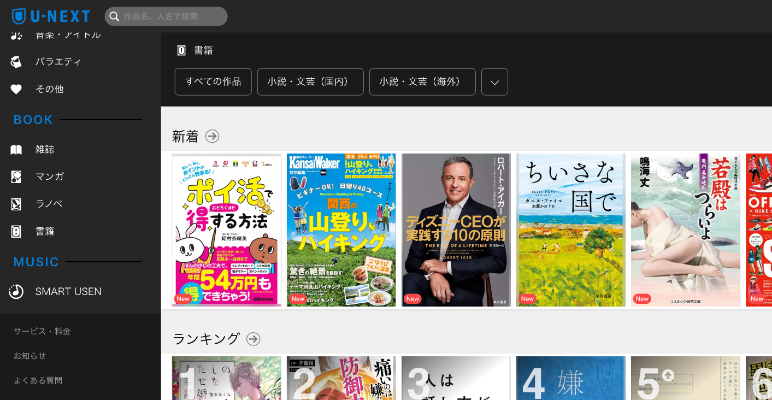Click the book icon in 書籍 header
772x400 pixels.
pos(181,50)
